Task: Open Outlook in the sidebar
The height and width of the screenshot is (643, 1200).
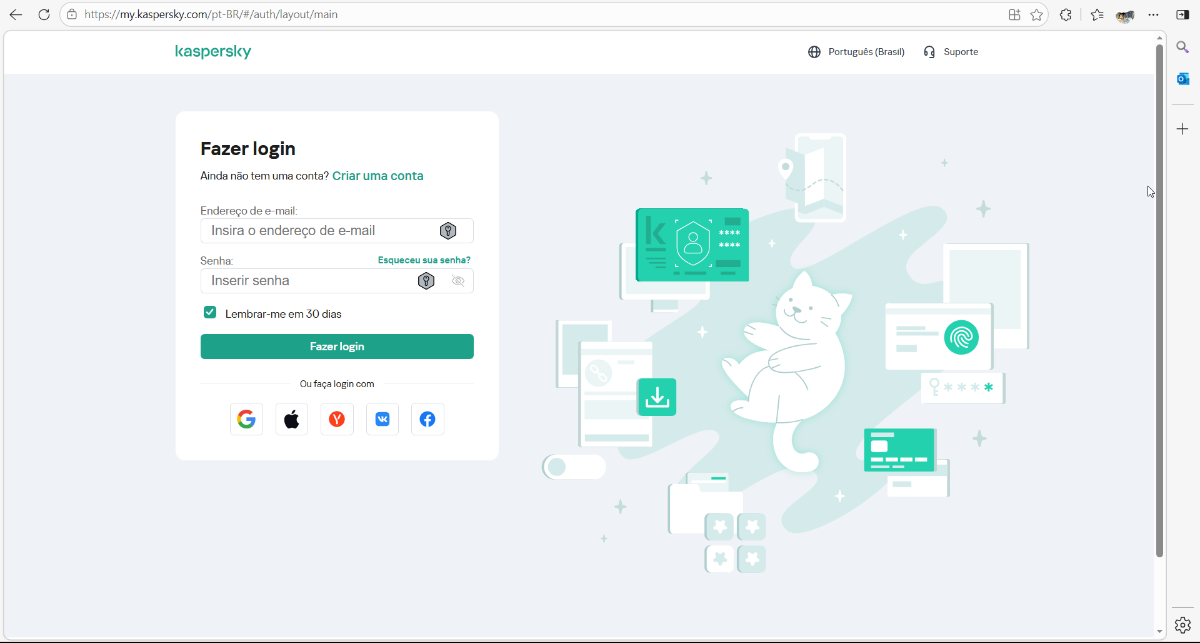Action: [x=1182, y=79]
